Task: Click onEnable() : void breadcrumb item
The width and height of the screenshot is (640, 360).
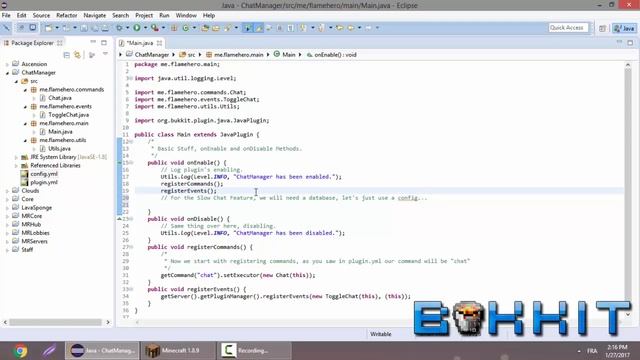Action: coord(335,55)
